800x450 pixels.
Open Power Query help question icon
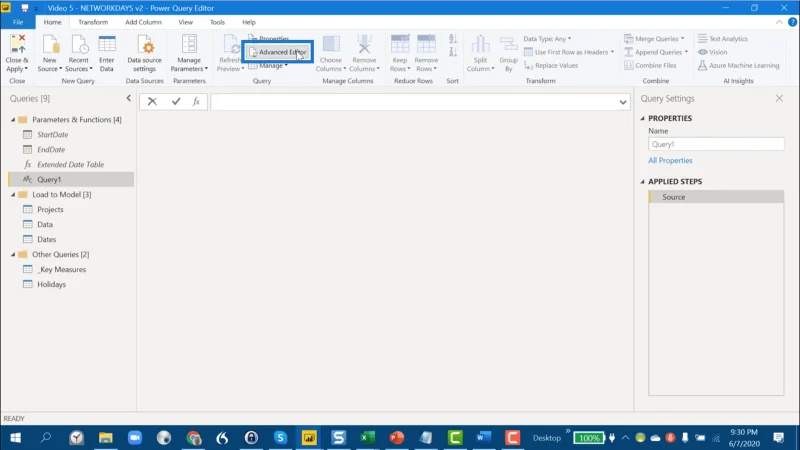[792, 22]
